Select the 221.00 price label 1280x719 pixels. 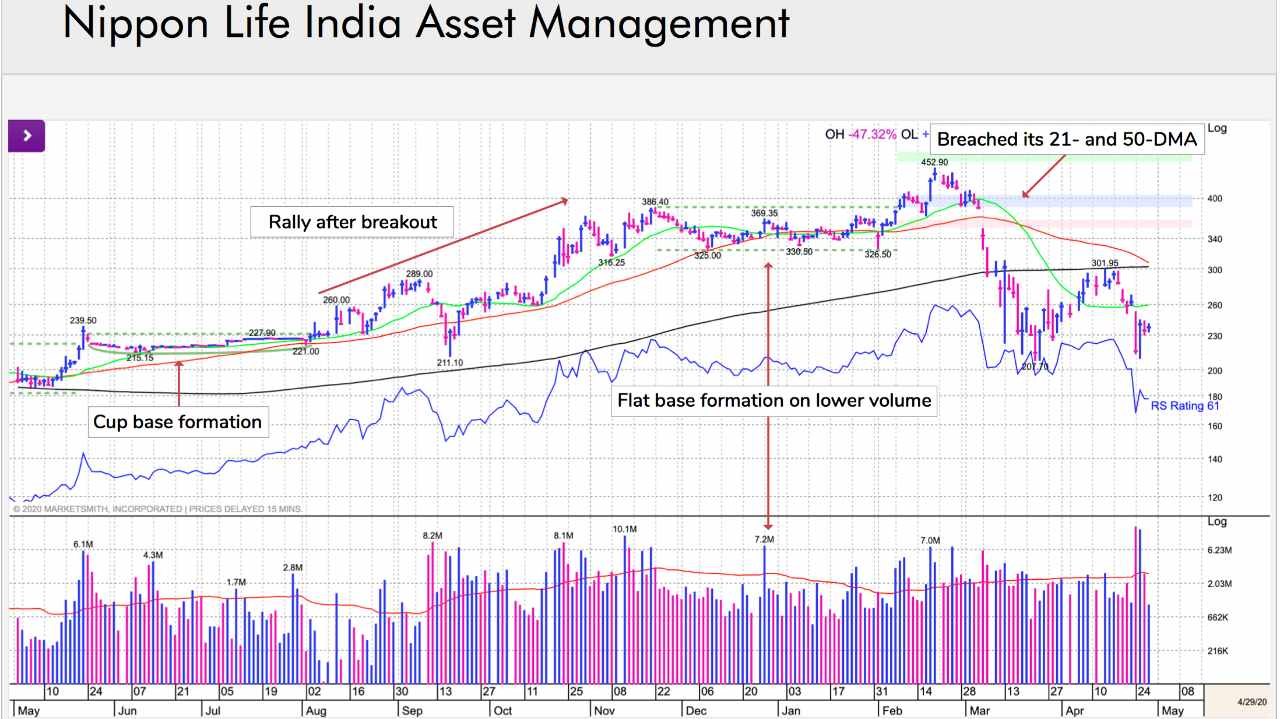pos(306,351)
